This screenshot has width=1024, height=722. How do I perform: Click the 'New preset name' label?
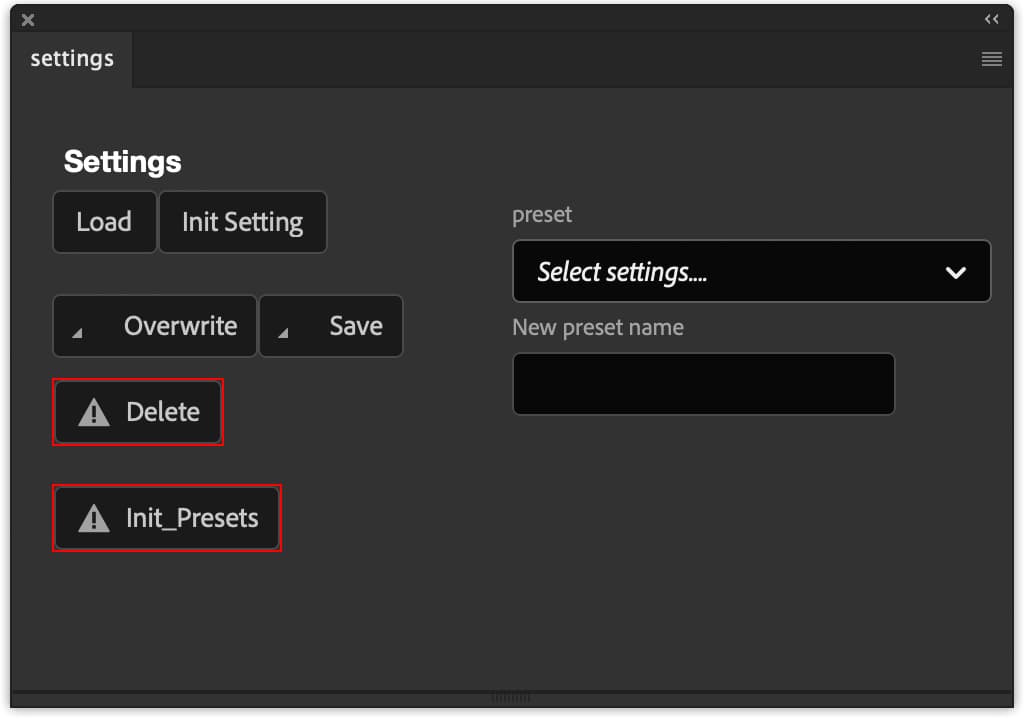tap(597, 328)
